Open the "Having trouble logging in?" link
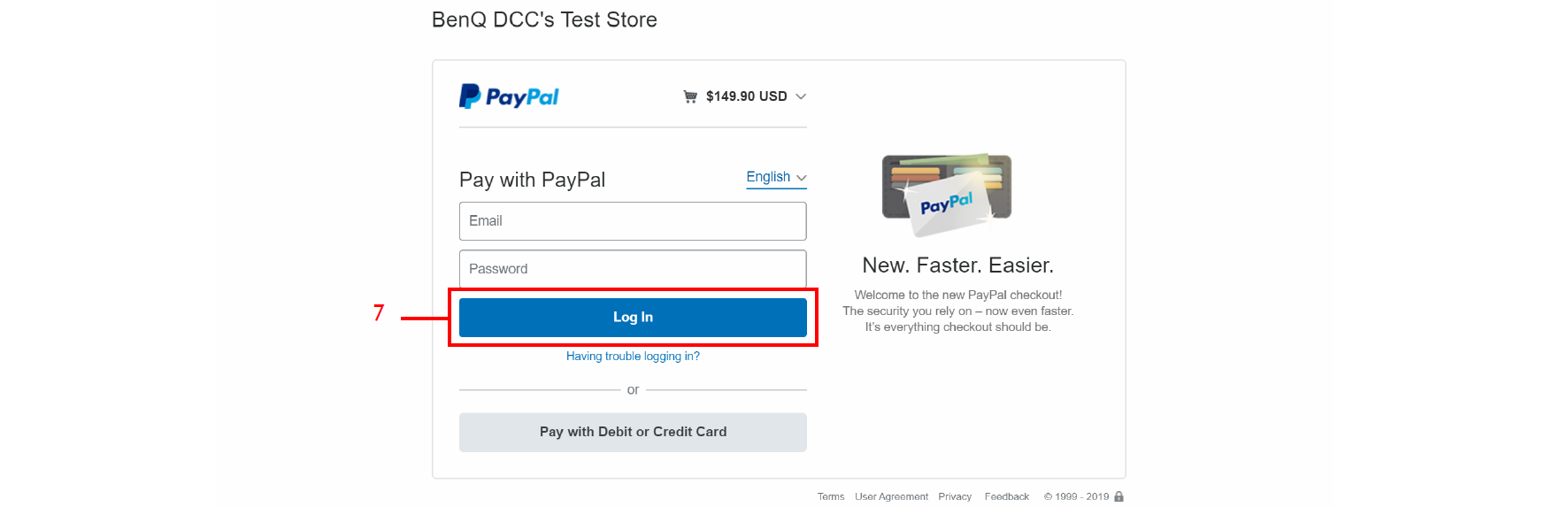 [x=633, y=357]
